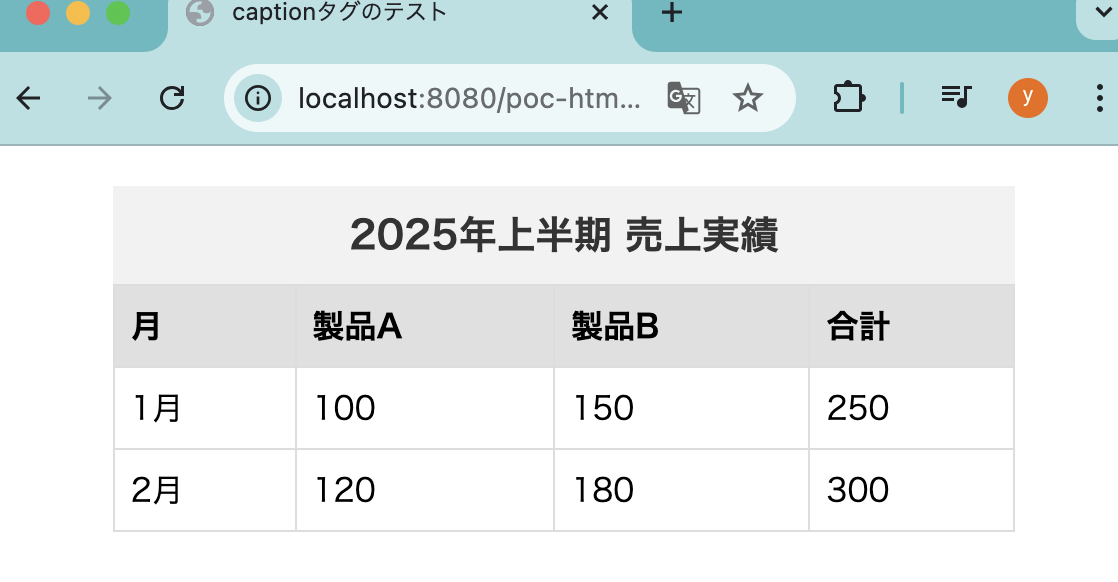Click the forward navigation arrow
Screen dimensions: 1118x582
pos(100,98)
